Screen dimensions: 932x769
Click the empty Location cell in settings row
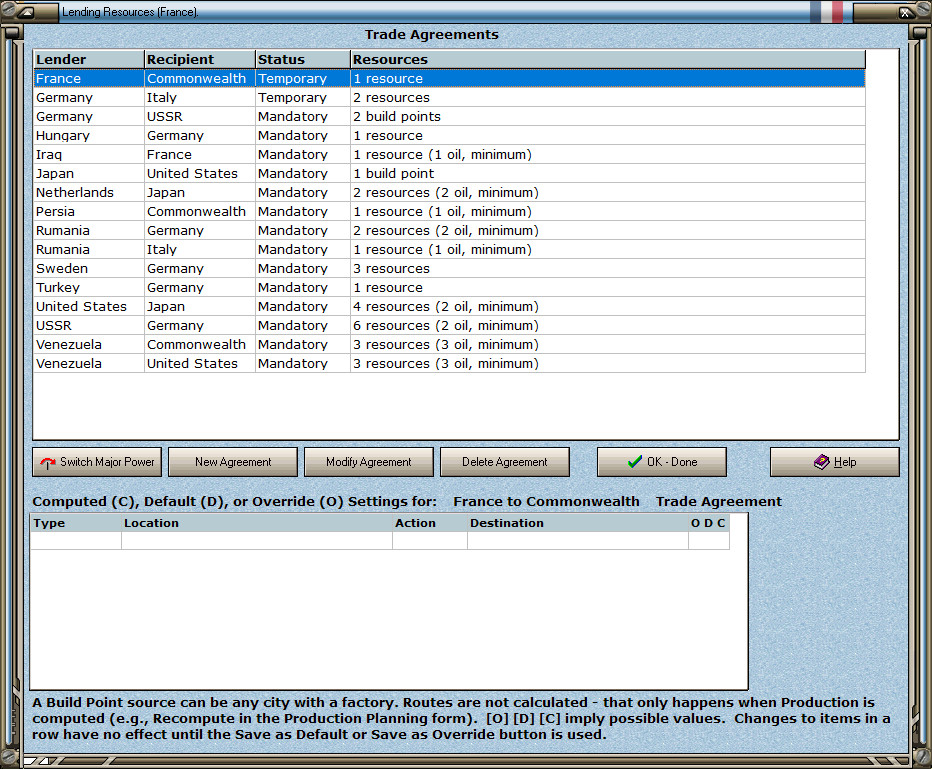(x=257, y=540)
